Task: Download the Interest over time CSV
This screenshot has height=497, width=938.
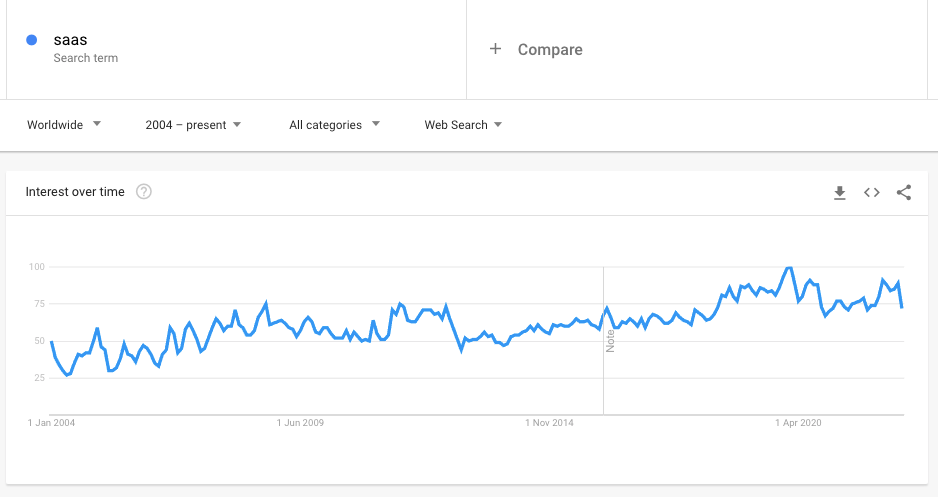Action: 840,193
